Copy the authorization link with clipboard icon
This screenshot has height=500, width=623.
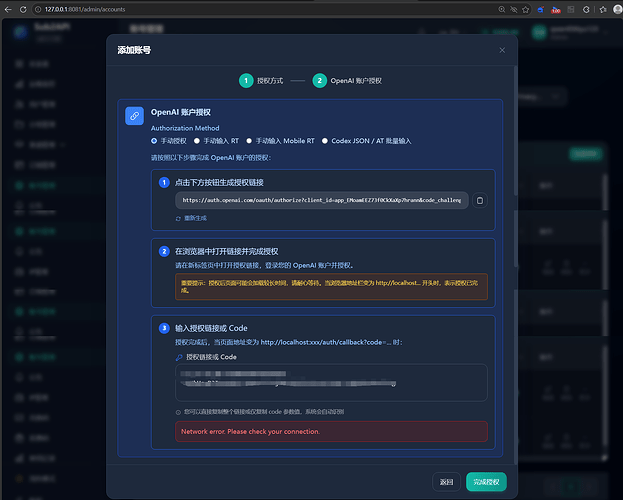480,200
